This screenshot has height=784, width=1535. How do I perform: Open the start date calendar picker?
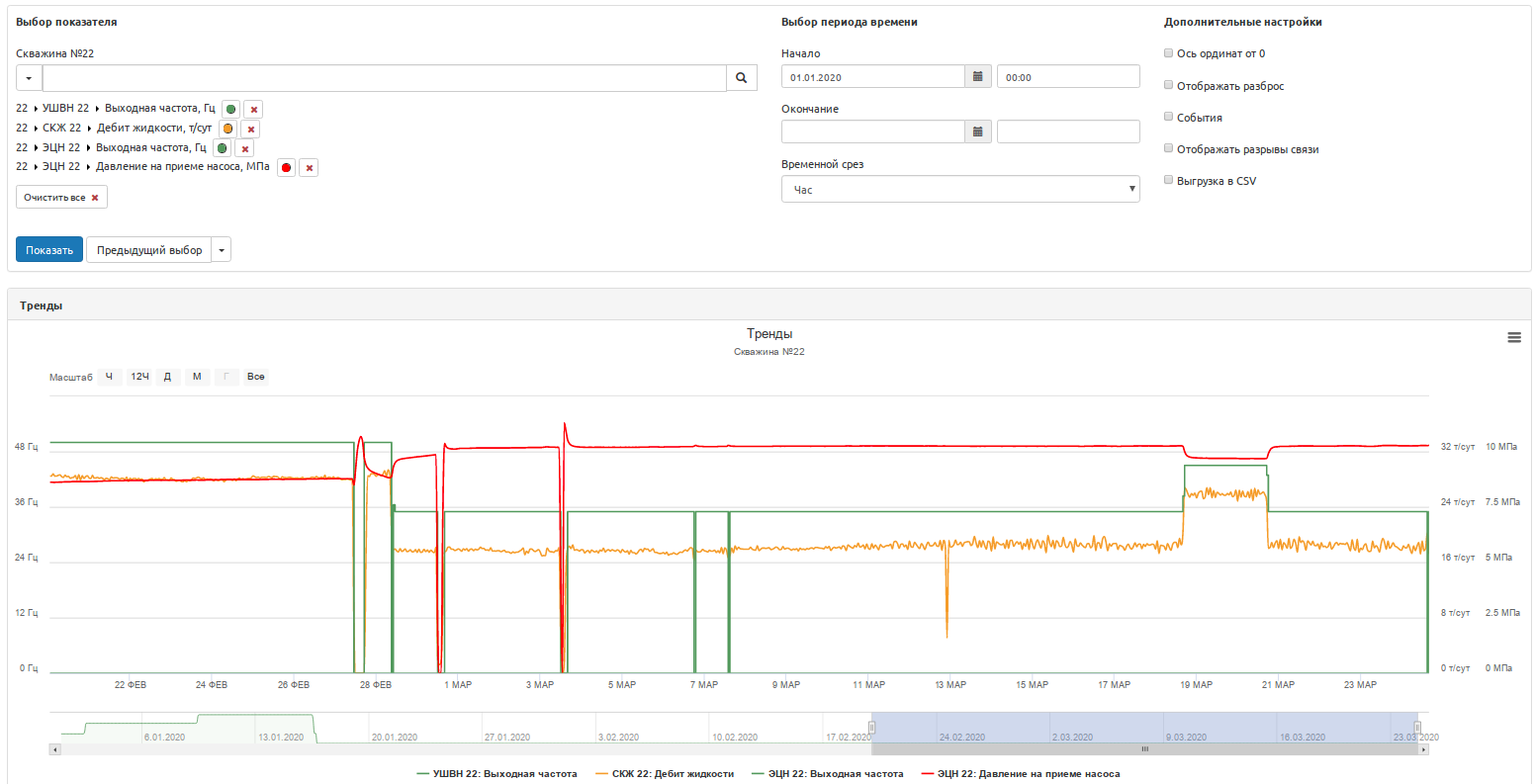click(977, 77)
